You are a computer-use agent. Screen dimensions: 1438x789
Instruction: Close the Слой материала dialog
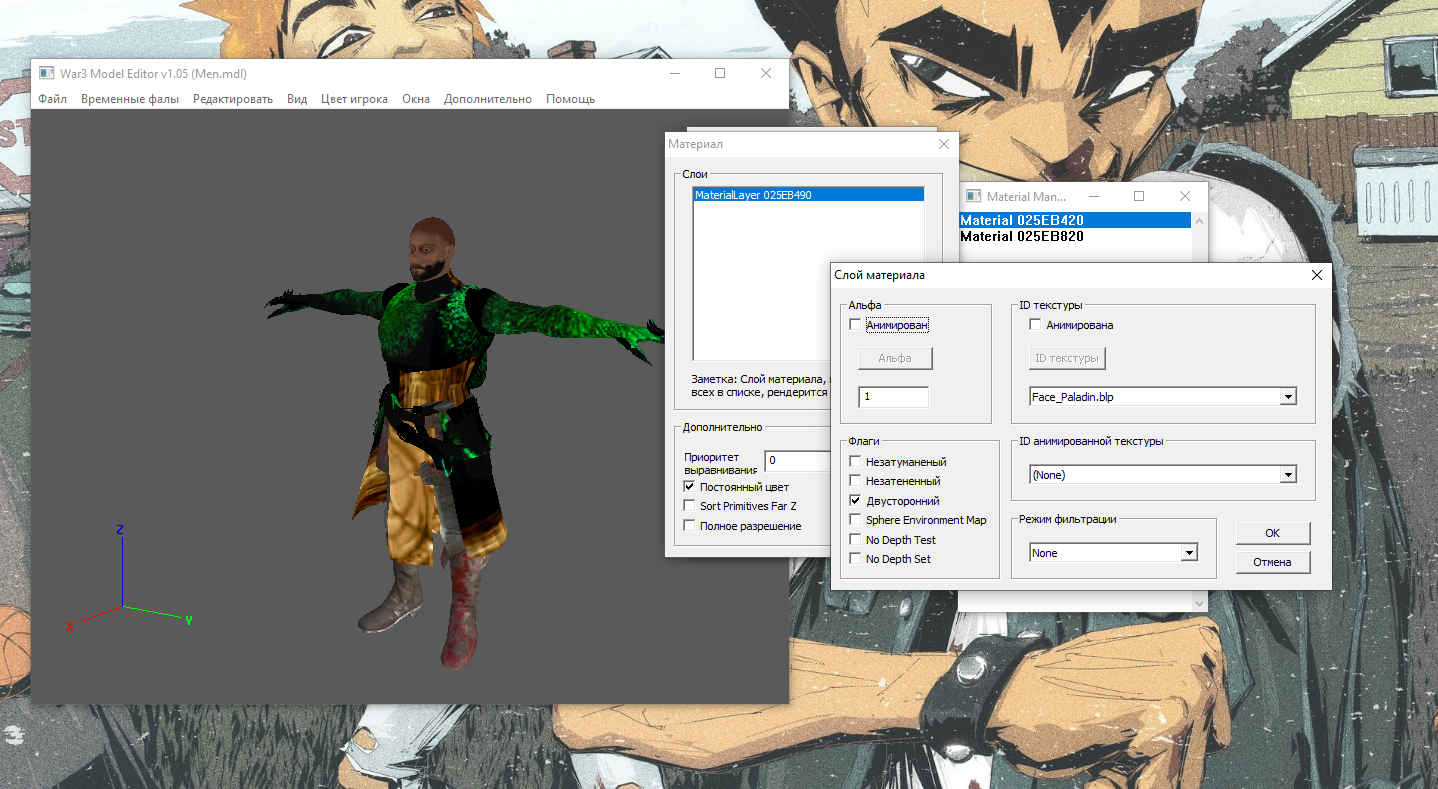click(x=1317, y=275)
